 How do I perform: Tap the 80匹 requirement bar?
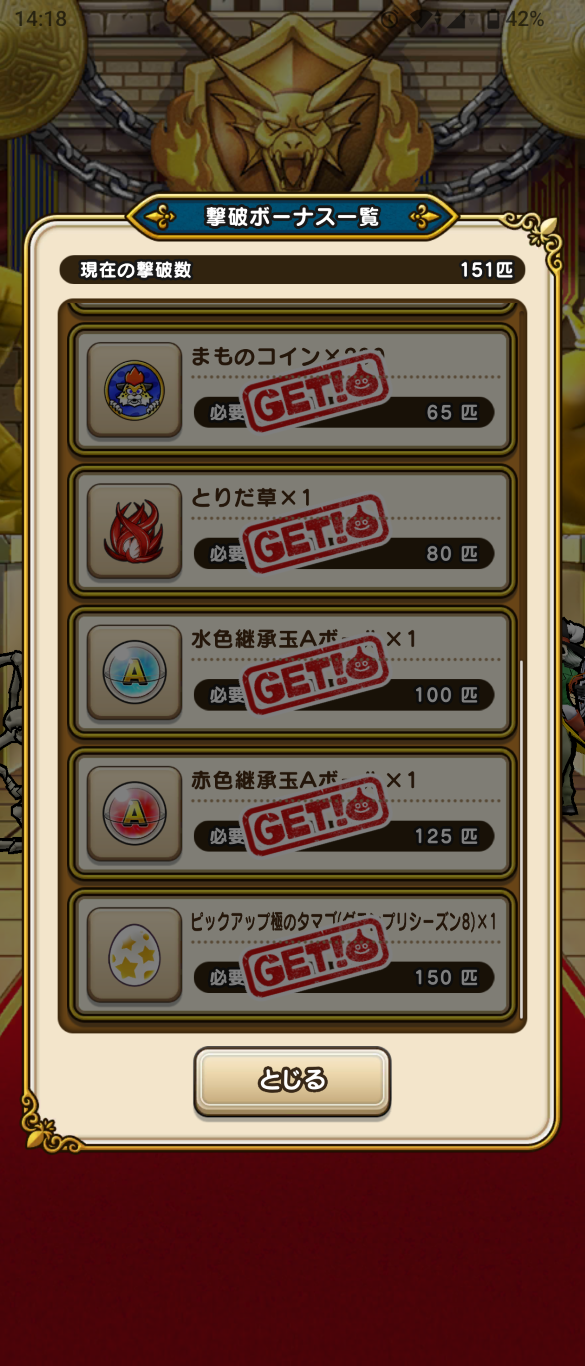tap(343, 553)
